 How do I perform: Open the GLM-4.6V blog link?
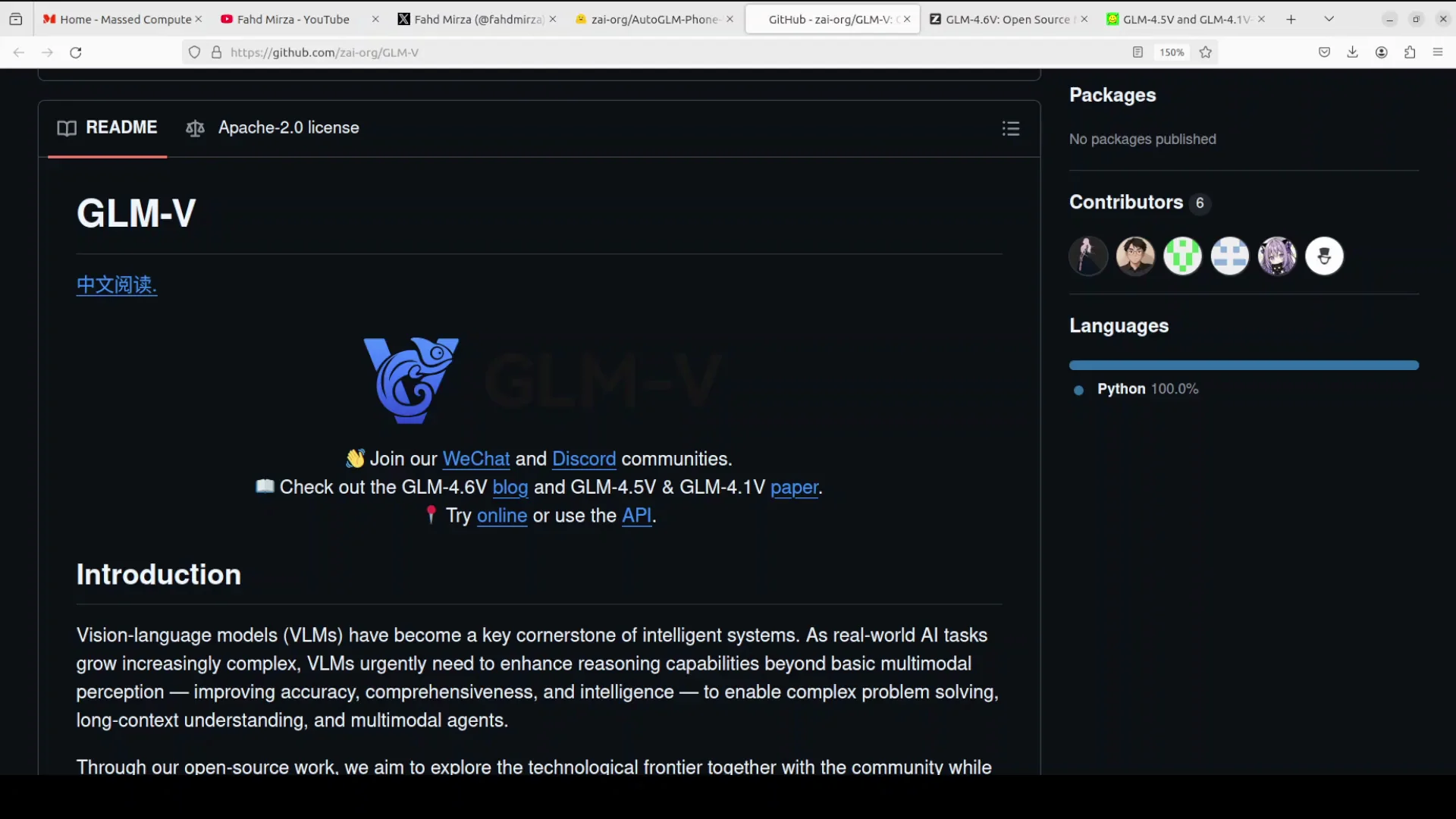point(510,487)
